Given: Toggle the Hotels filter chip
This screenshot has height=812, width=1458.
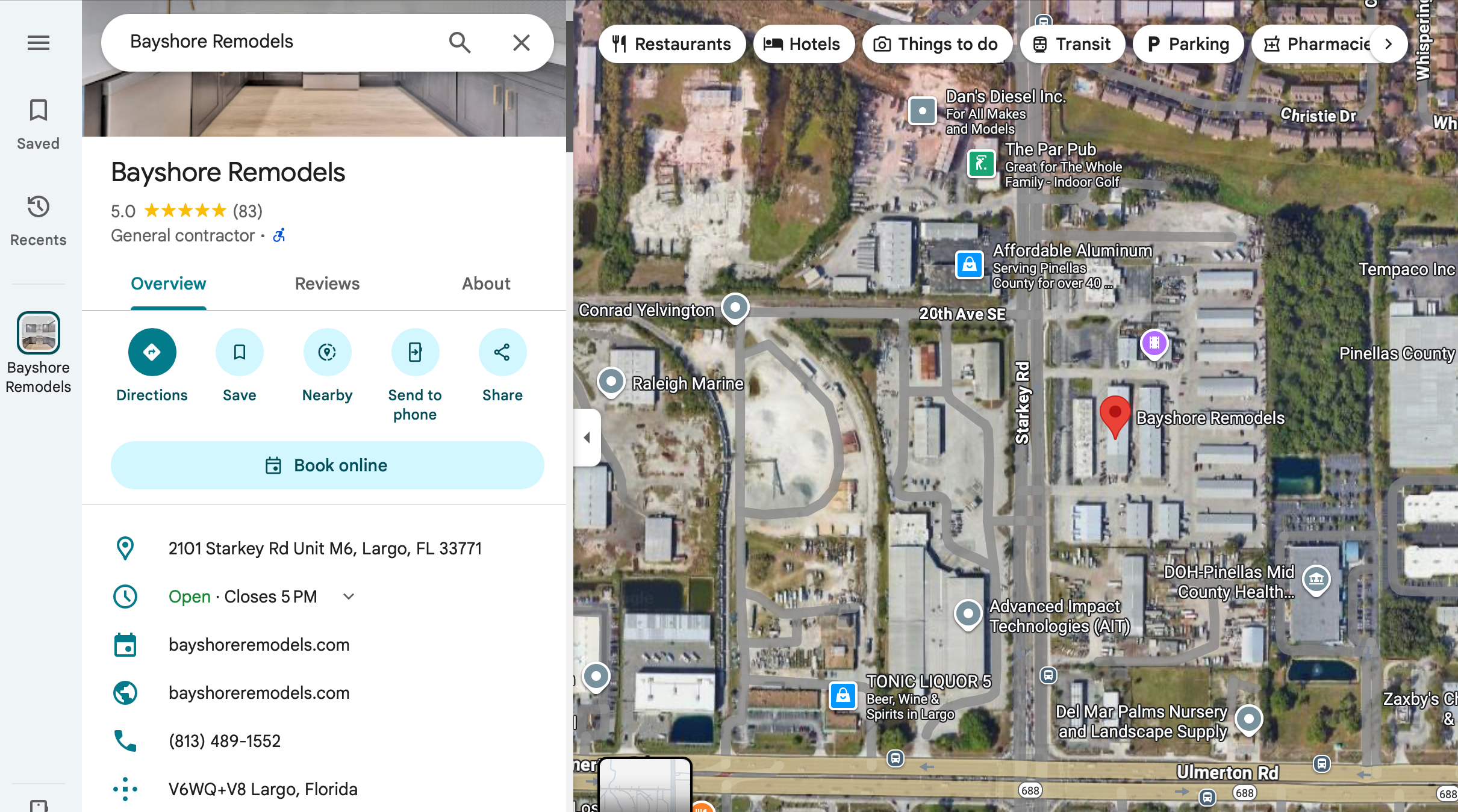Looking at the screenshot, I should point(803,44).
